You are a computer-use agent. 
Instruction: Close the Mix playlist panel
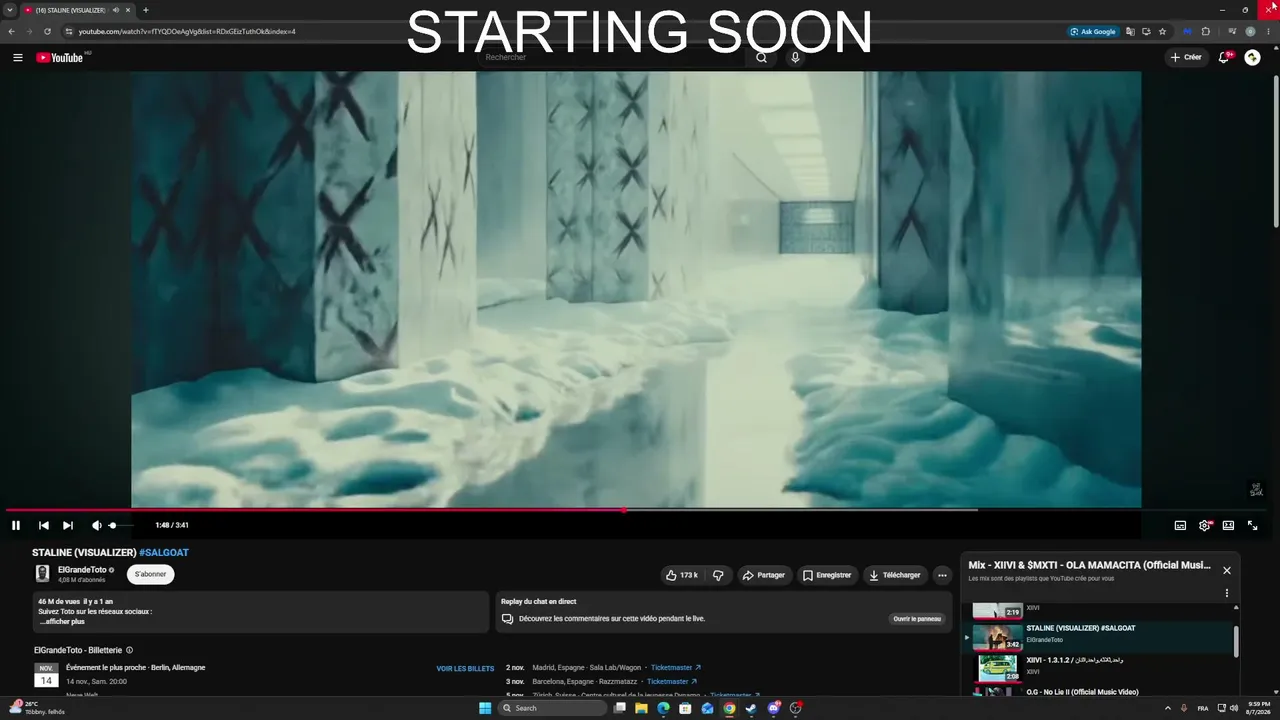tap(1227, 570)
